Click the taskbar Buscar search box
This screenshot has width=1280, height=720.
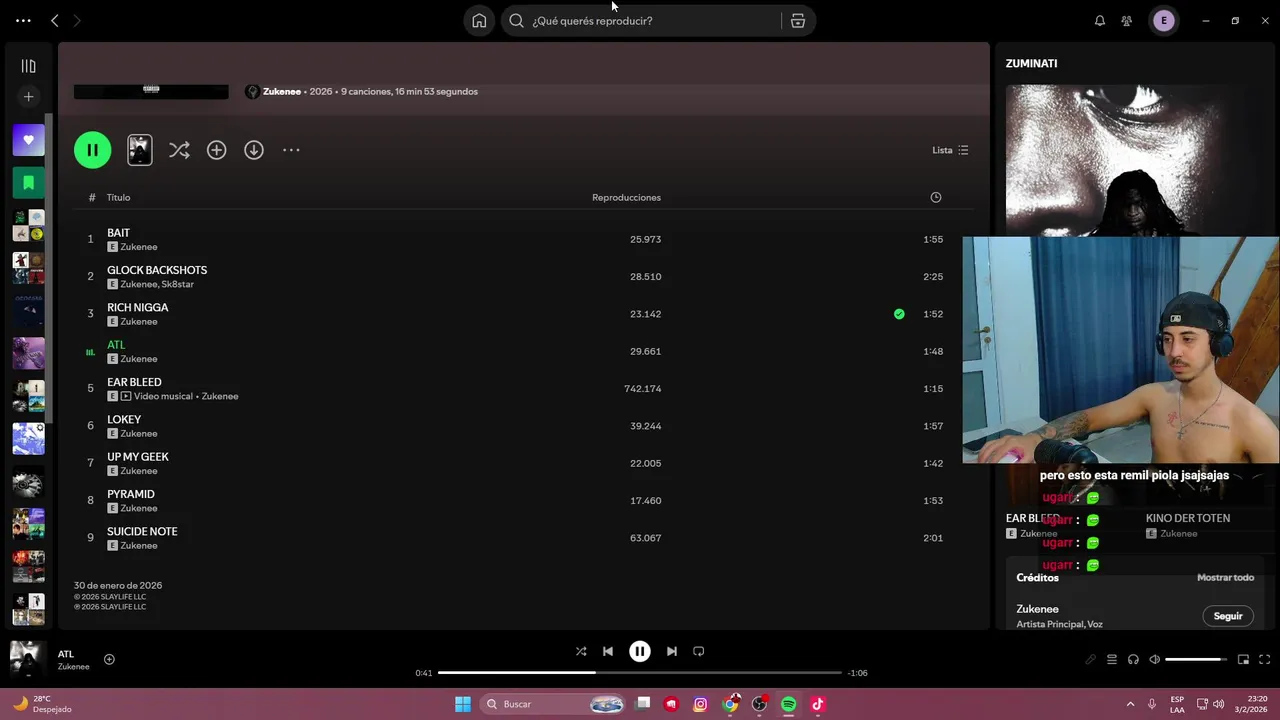555,704
